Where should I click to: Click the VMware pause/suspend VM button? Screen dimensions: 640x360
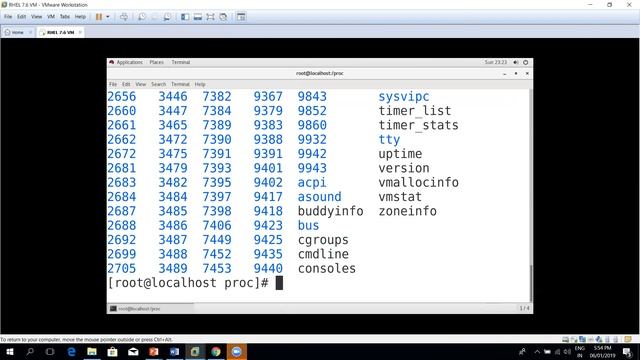tap(99, 17)
